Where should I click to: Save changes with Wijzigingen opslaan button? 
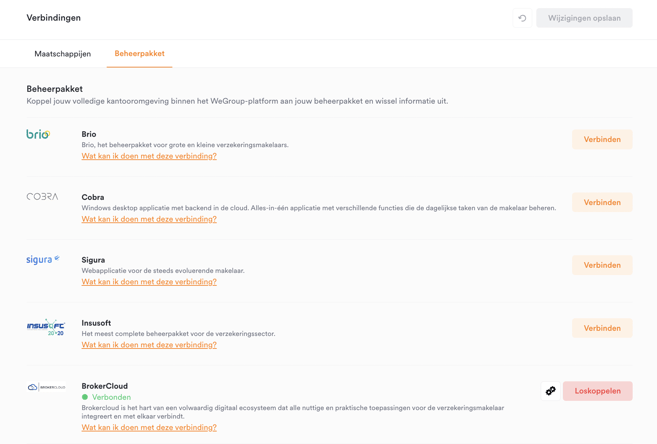[x=584, y=18]
